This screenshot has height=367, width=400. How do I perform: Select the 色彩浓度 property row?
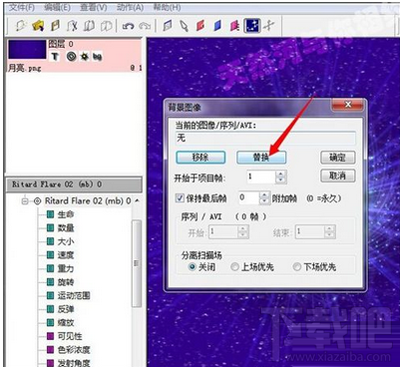pos(68,350)
